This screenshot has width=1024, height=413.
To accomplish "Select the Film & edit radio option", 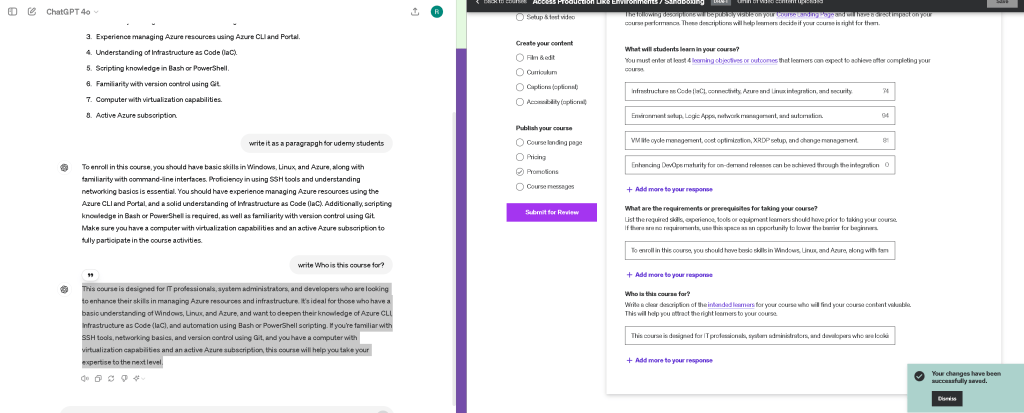I will (x=520, y=58).
